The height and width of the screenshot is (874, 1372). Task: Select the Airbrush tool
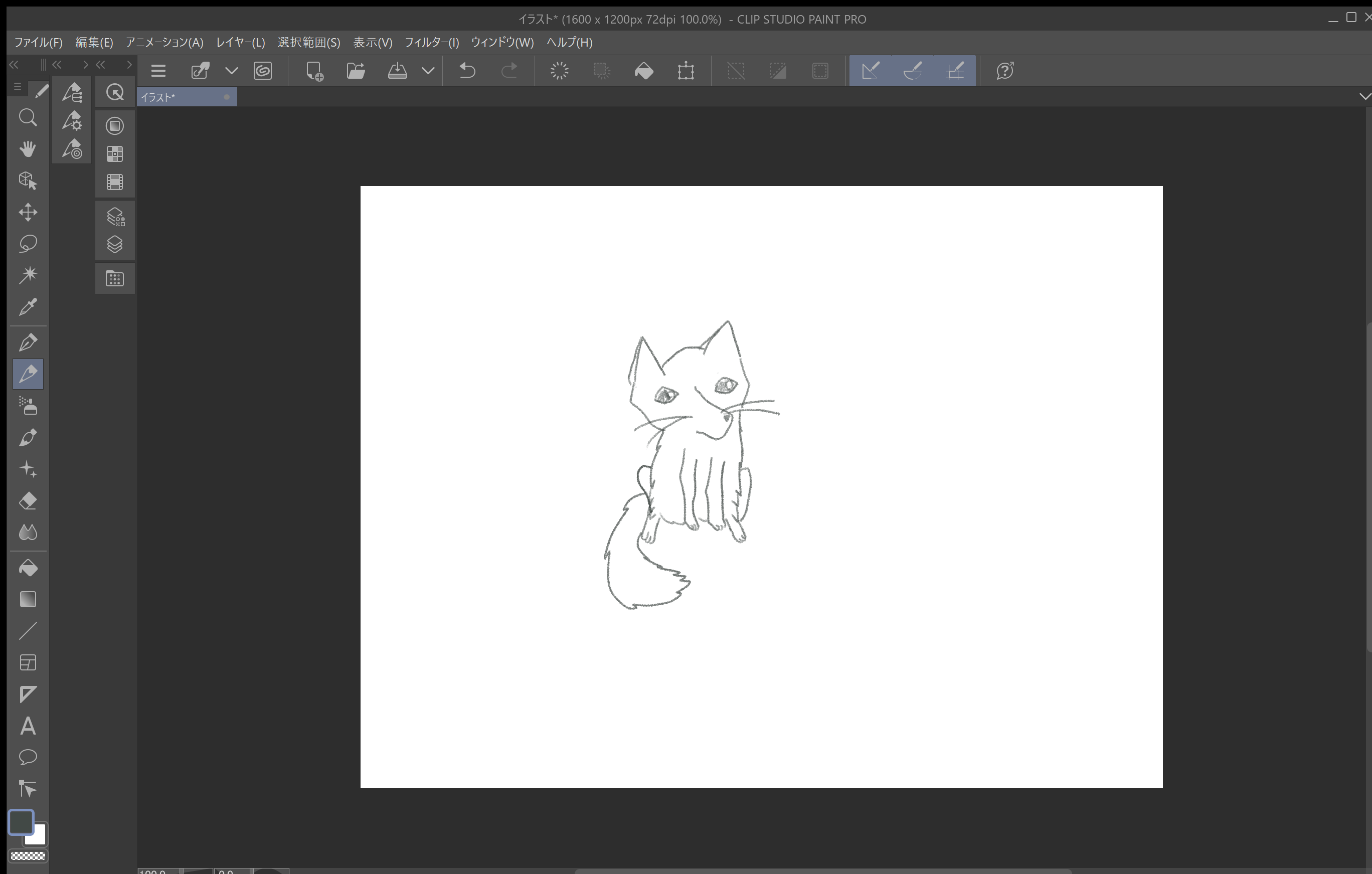(28, 406)
